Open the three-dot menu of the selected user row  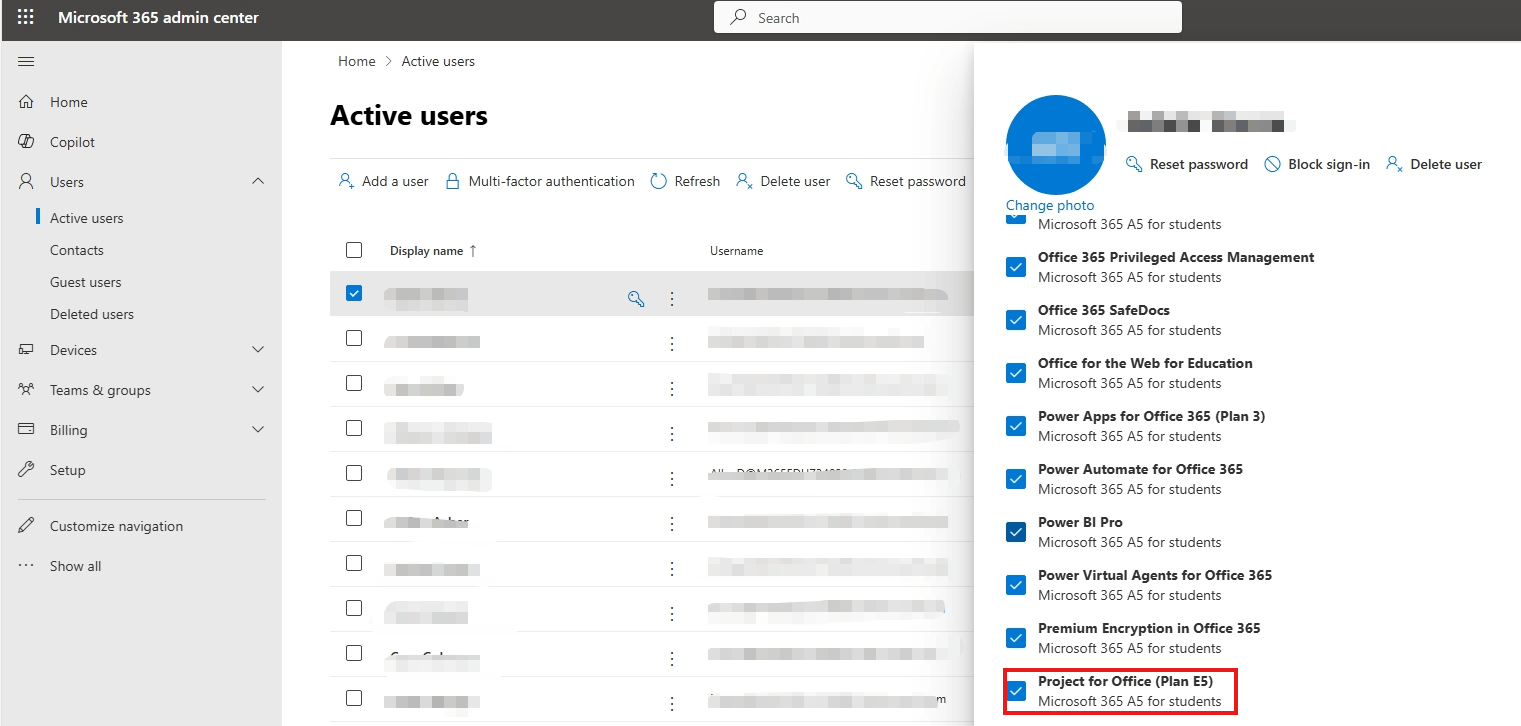(x=672, y=298)
